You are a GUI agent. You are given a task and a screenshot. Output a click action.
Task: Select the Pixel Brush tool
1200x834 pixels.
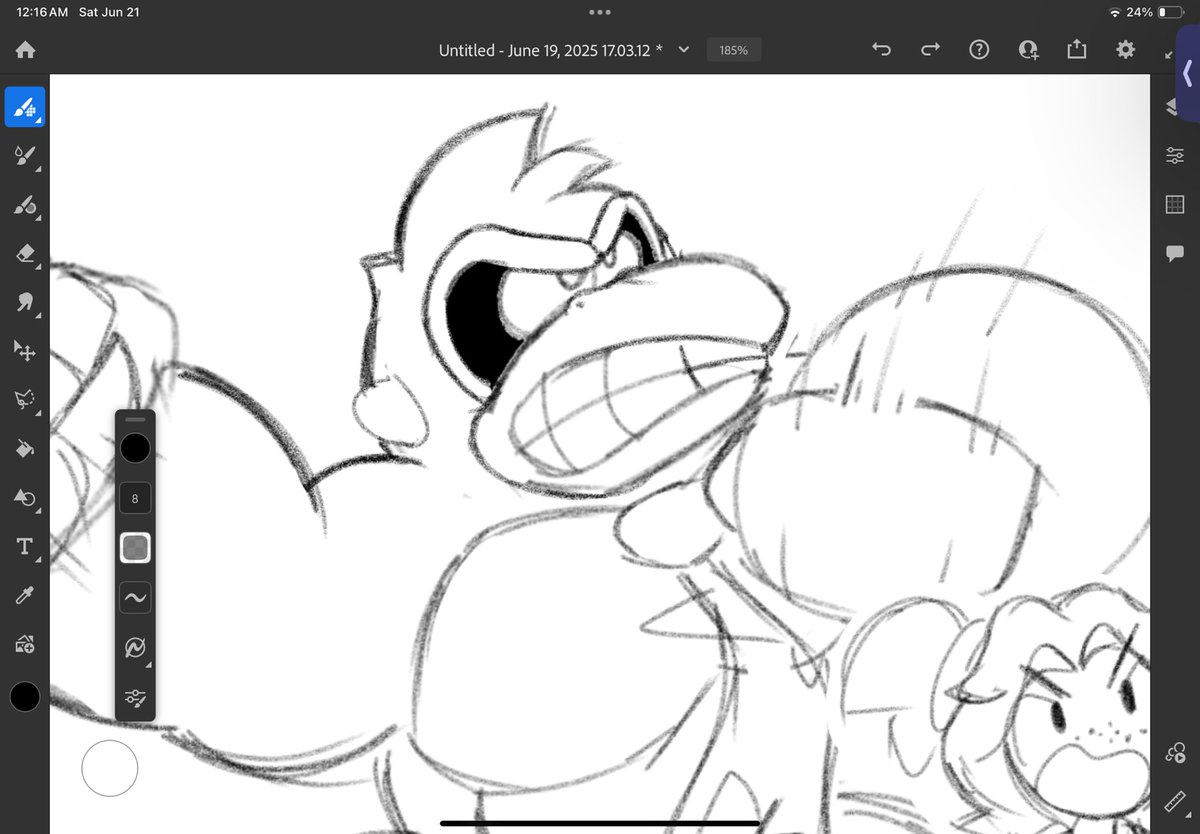click(25, 107)
